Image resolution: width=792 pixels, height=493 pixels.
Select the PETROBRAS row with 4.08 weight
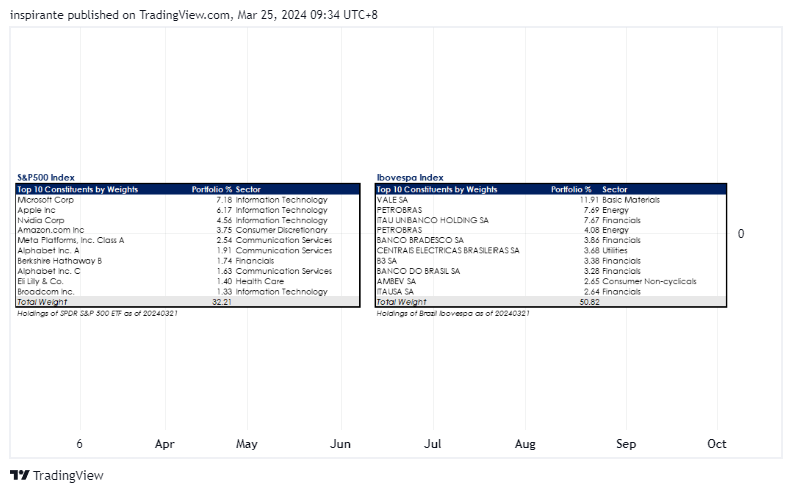[399, 230]
